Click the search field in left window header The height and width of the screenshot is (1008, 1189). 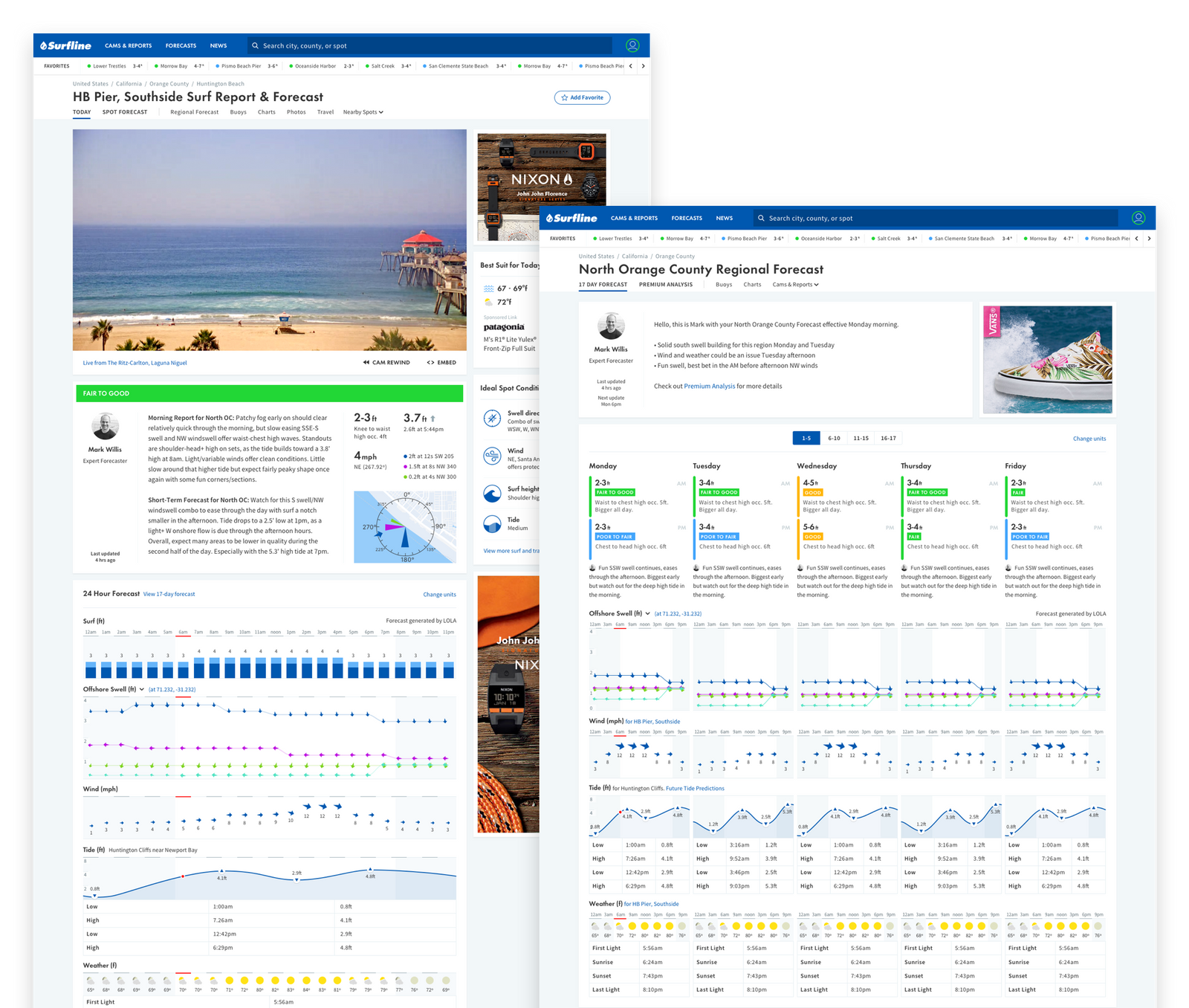(430, 45)
